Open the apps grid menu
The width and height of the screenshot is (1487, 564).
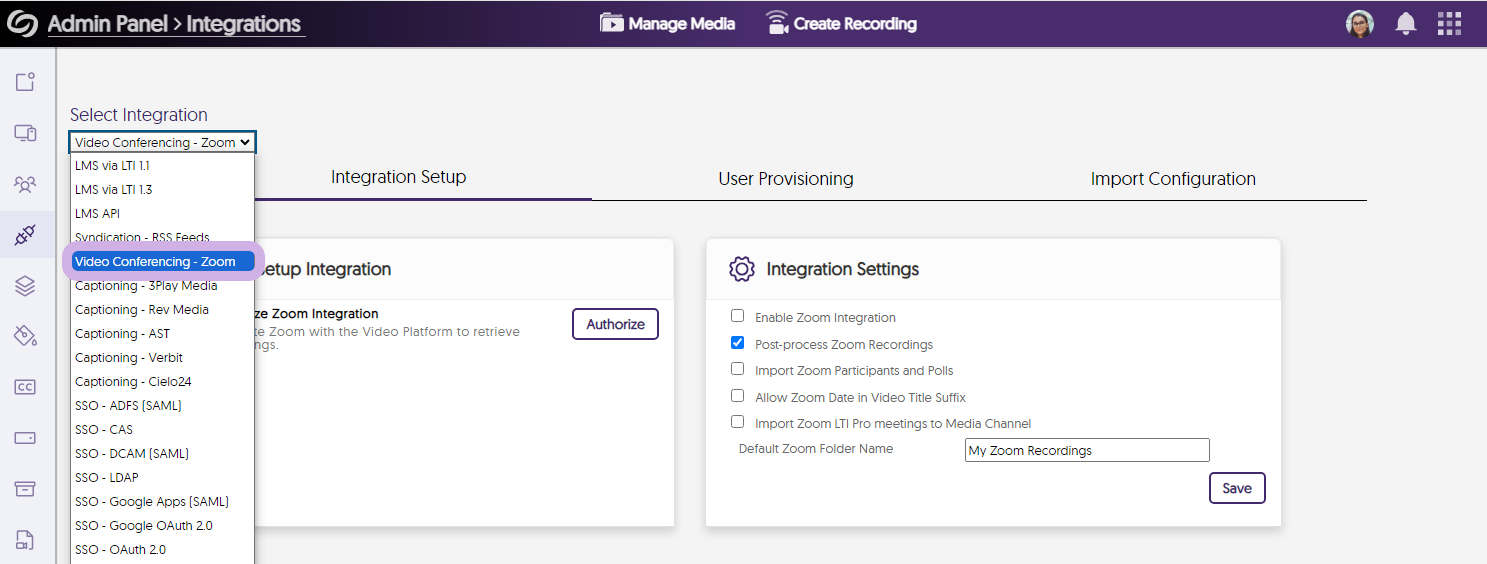[x=1449, y=24]
